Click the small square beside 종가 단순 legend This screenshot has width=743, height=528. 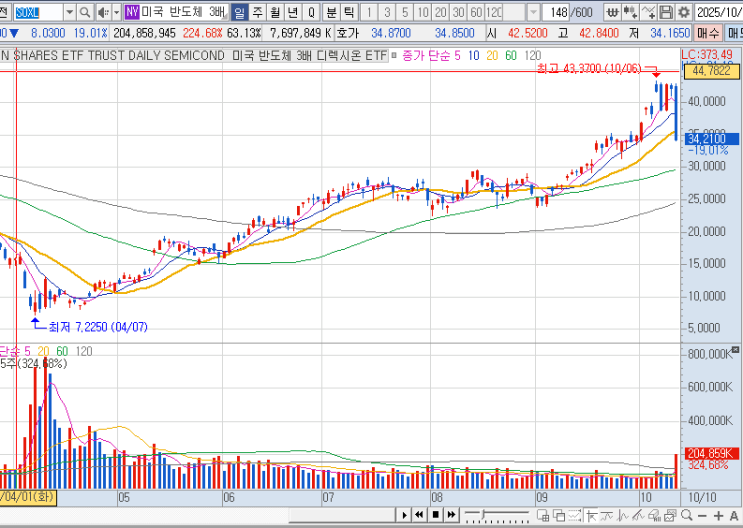pyautogui.click(x=394, y=55)
